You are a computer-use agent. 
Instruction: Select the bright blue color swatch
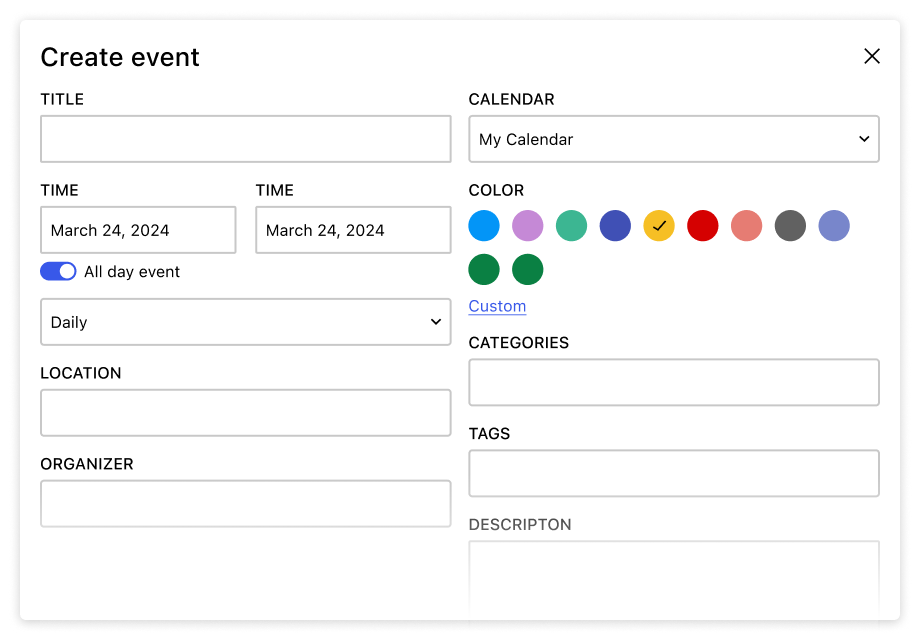point(484,226)
